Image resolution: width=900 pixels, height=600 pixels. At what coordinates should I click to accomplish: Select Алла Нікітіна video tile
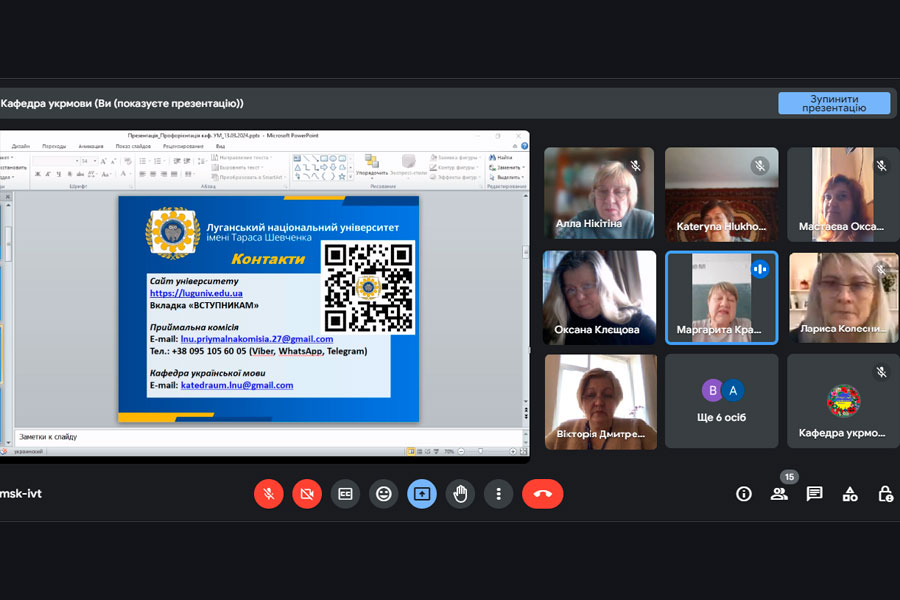click(x=599, y=193)
